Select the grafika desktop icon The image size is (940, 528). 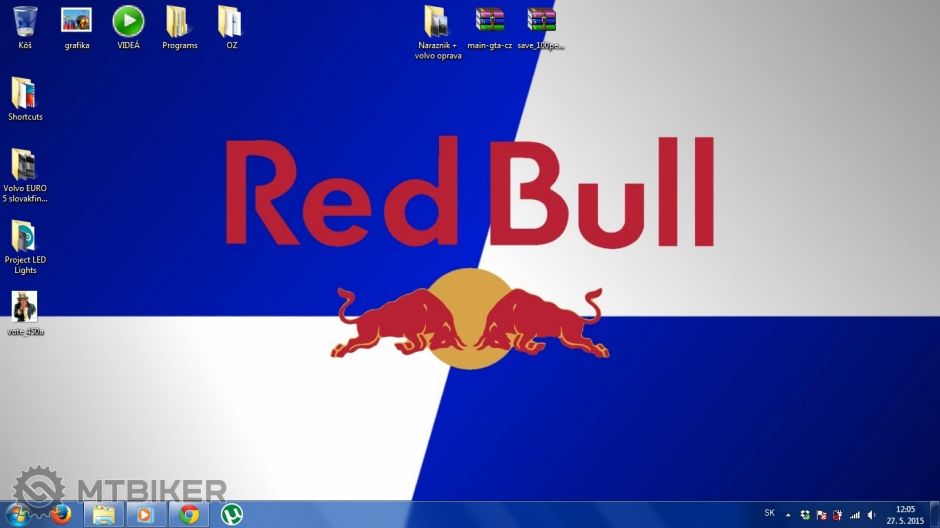point(77,21)
